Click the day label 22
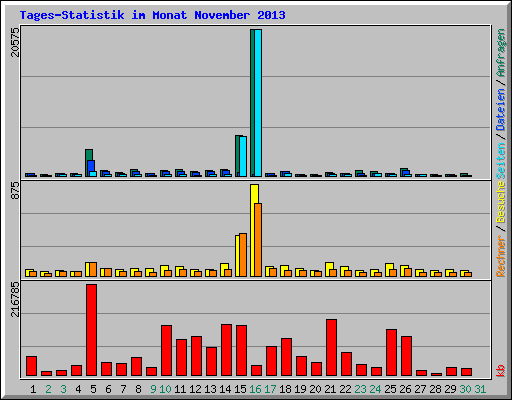512x400 pixels. click(x=345, y=389)
